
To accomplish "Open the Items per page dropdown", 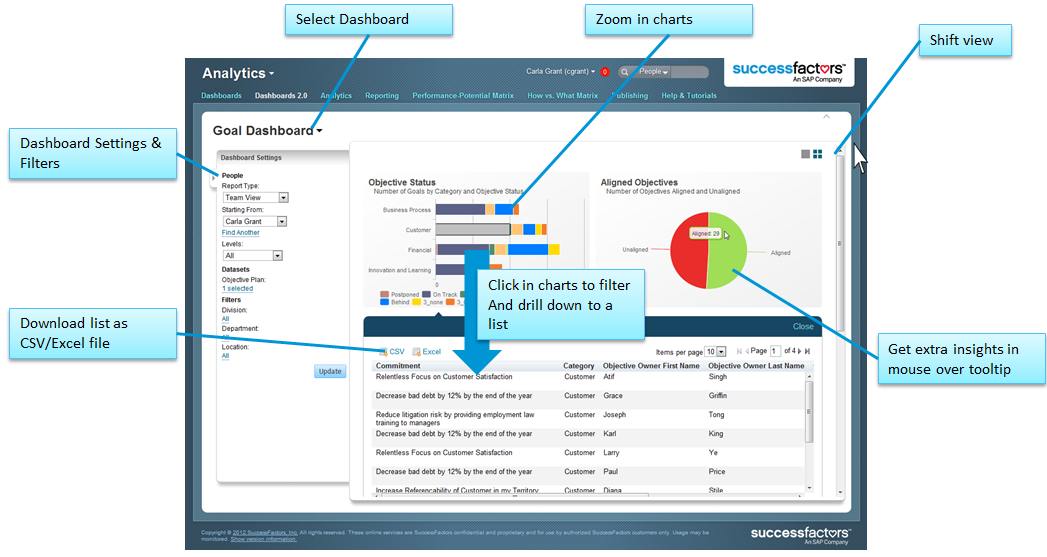I will 716,352.
